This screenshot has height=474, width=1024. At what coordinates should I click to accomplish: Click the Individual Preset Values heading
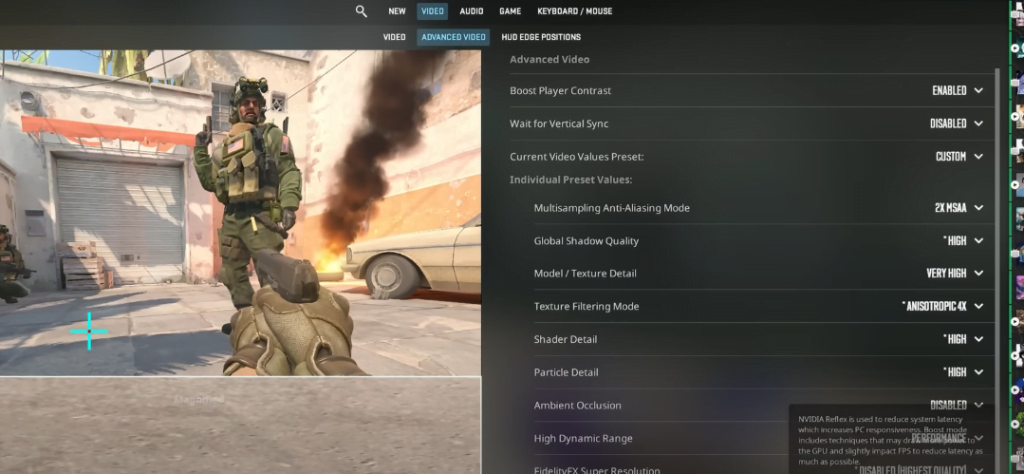point(571,180)
